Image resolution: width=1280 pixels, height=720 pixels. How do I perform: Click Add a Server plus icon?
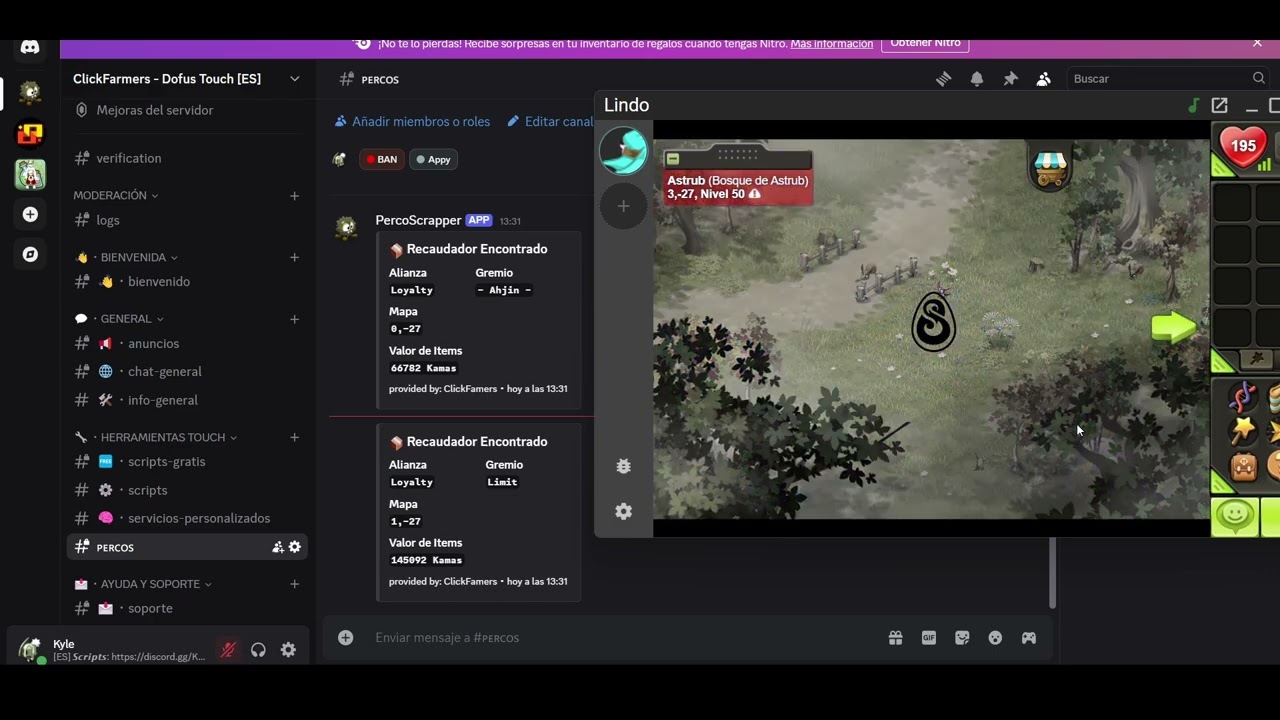pos(30,214)
